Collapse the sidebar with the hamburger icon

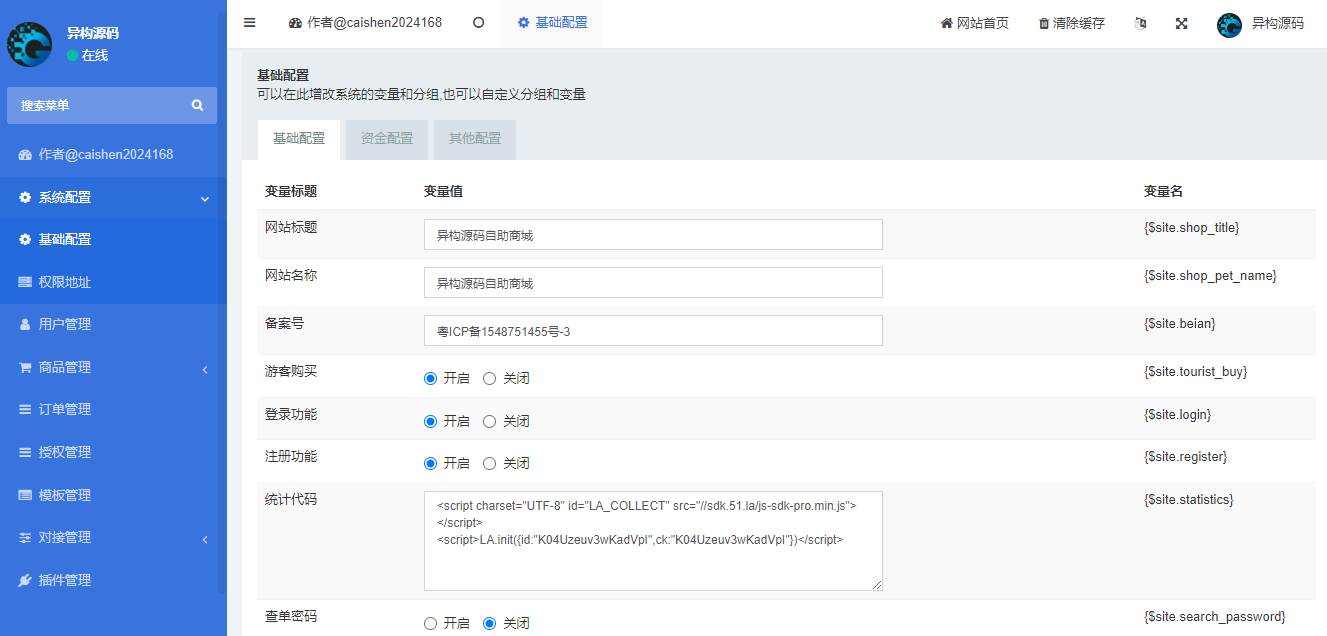249,22
